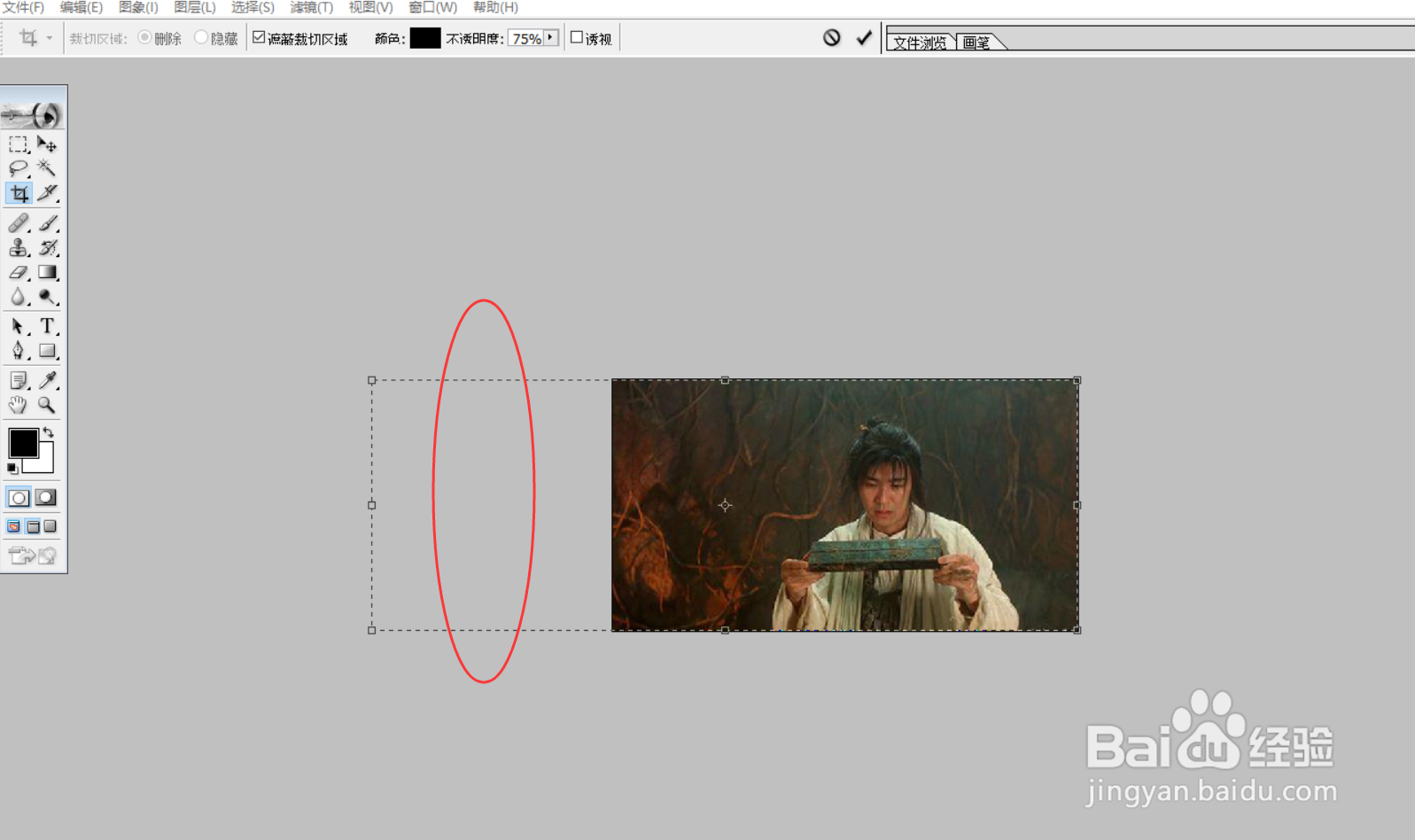
Task: Open the 文件(F) menu
Action: [23, 7]
